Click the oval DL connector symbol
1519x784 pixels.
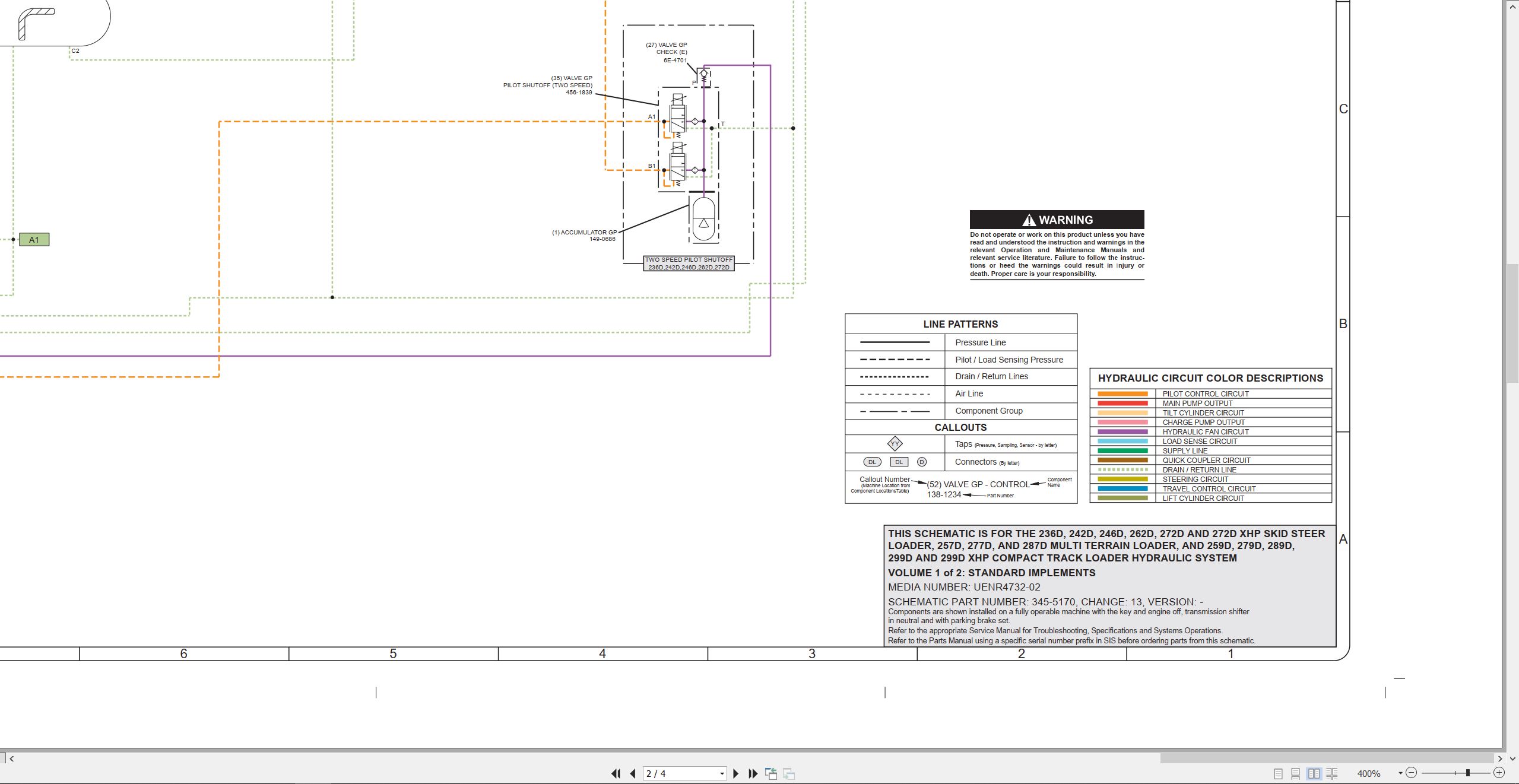[872, 462]
